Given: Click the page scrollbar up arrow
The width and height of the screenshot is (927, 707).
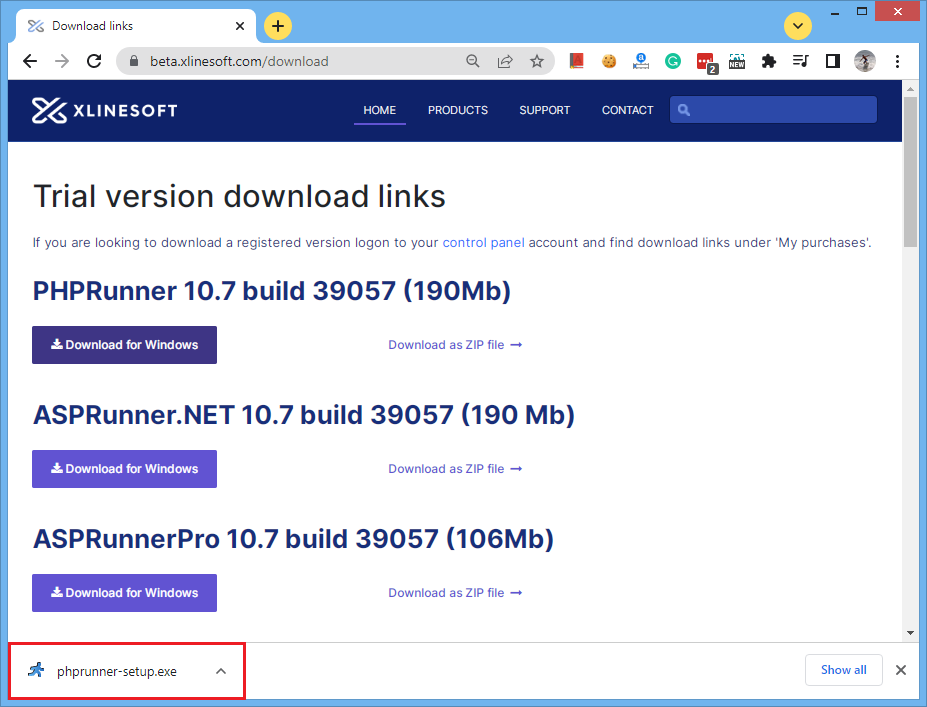Looking at the screenshot, I should coord(910,89).
